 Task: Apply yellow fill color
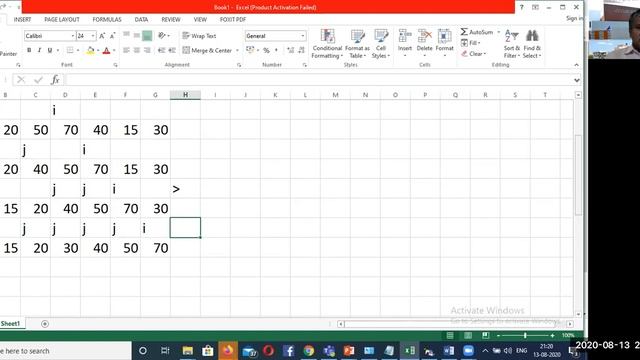tap(90, 51)
